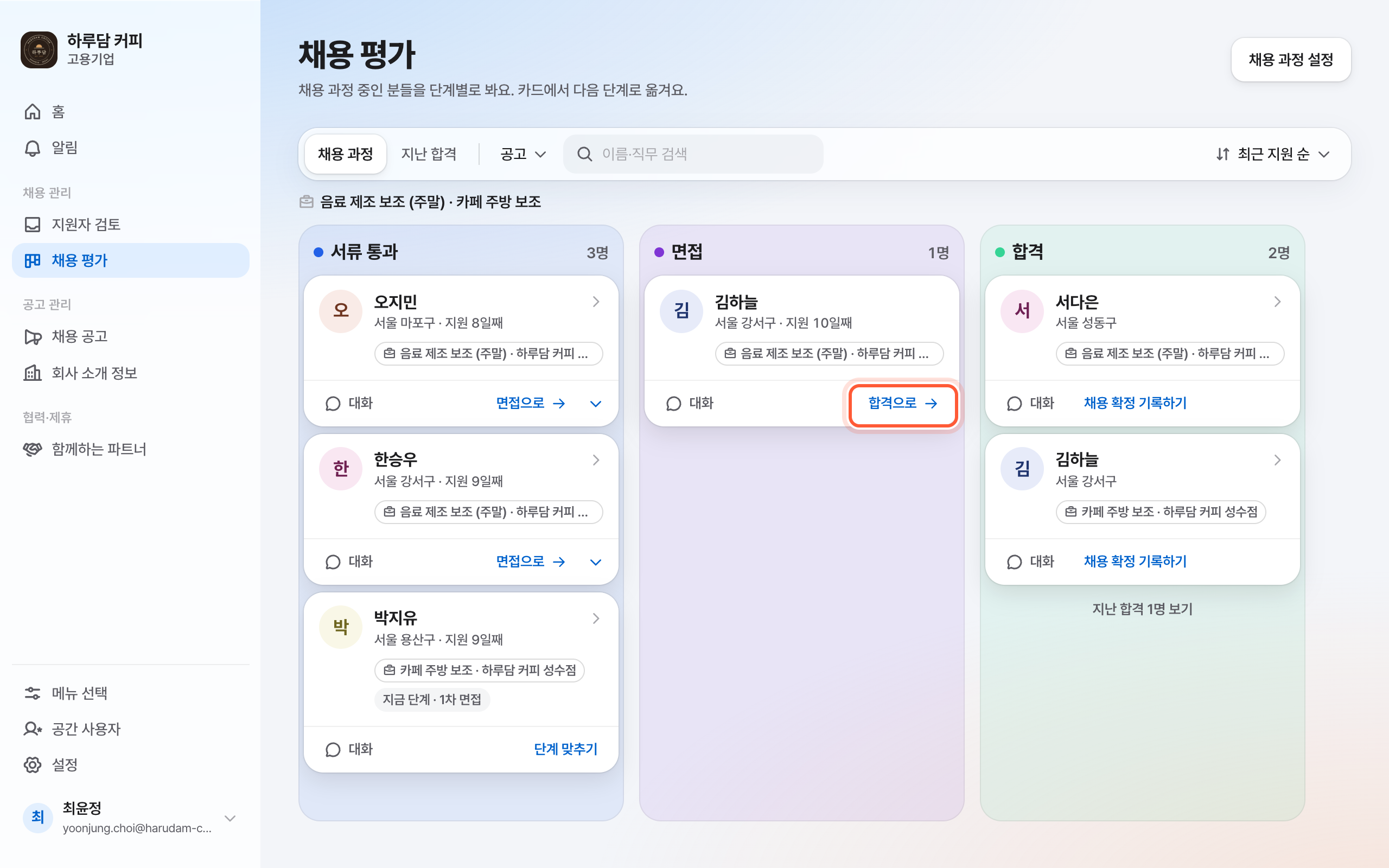The width and height of the screenshot is (1389, 868).
Task: Click 한승우 job tag 음료 제조 보조 (주말)
Action: [488, 512]
